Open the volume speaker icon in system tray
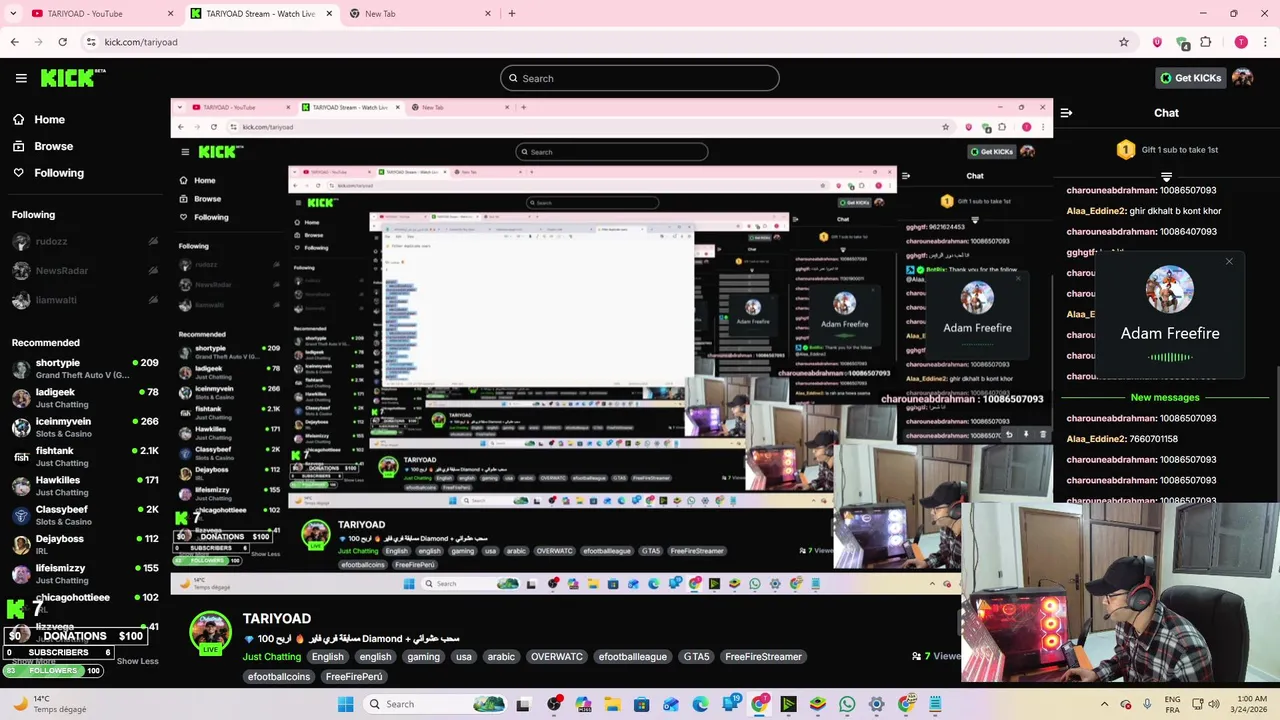 (1213, 704)
